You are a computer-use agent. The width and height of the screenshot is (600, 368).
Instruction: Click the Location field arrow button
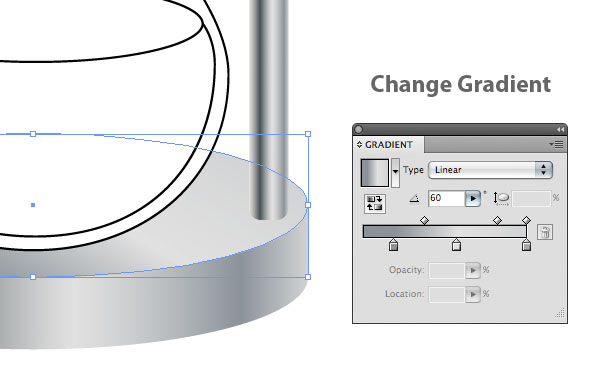click(x=473, y=294)
